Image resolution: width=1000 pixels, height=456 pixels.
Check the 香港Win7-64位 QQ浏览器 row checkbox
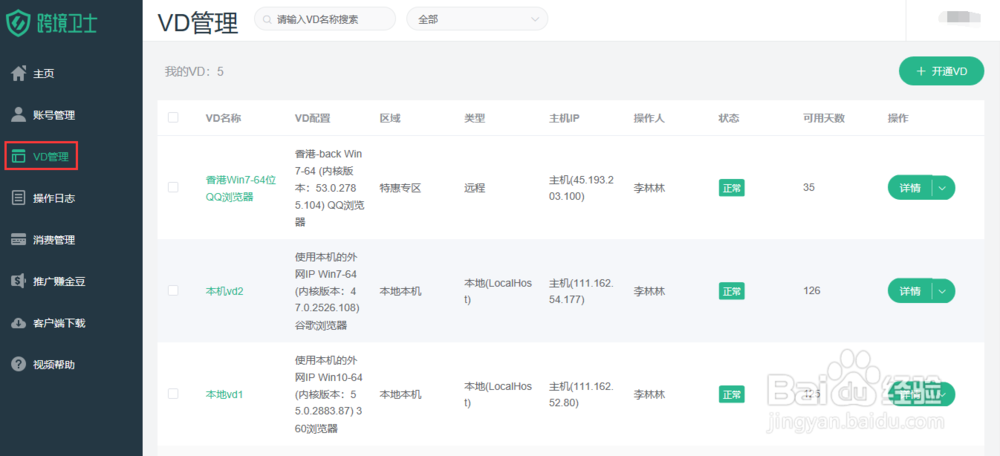(x=173, y=187)
